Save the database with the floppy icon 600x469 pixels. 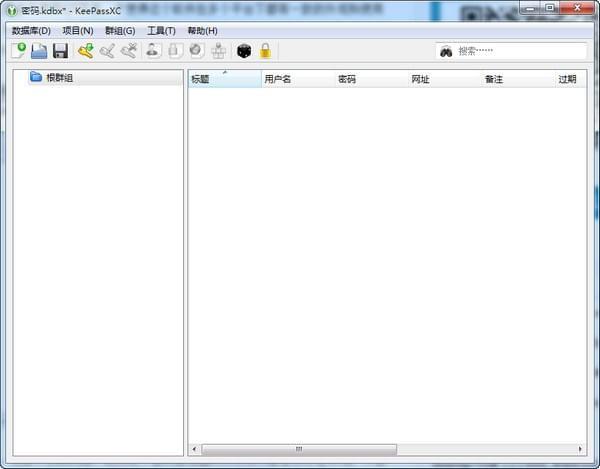pyautogui.click(x=60, y=51)
